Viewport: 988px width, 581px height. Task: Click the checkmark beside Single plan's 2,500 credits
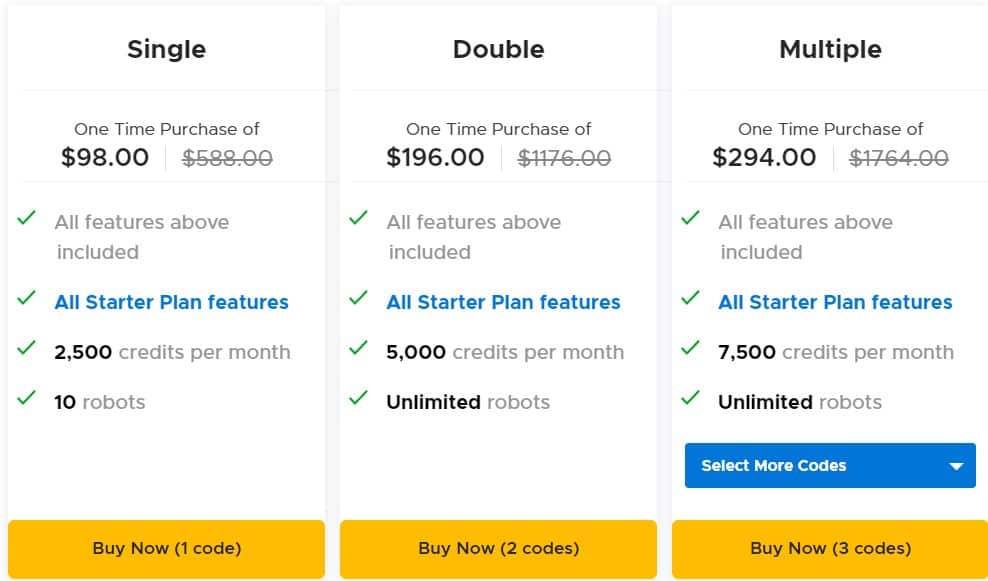pos(27,351)
